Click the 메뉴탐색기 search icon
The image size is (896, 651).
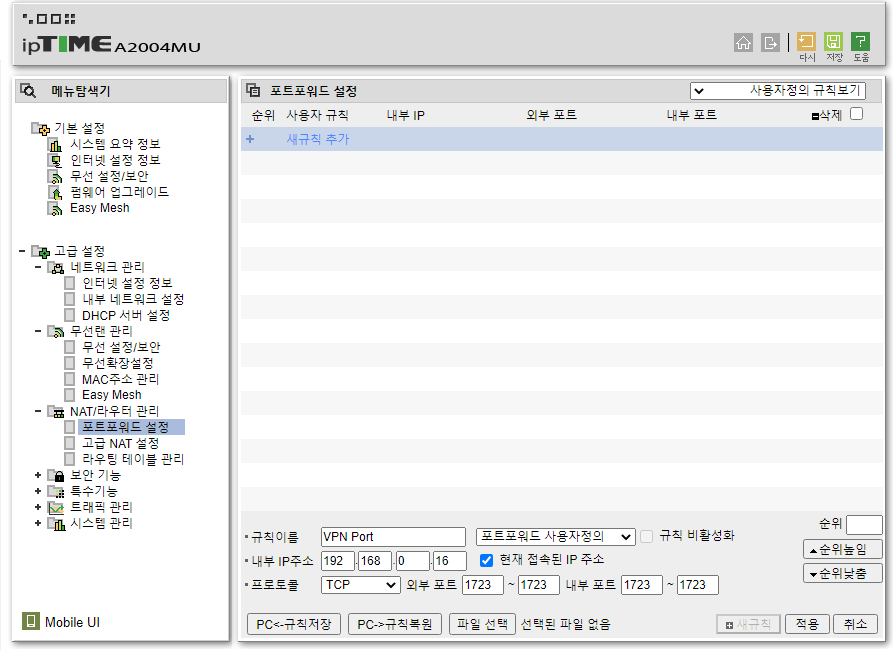[28, 90]
